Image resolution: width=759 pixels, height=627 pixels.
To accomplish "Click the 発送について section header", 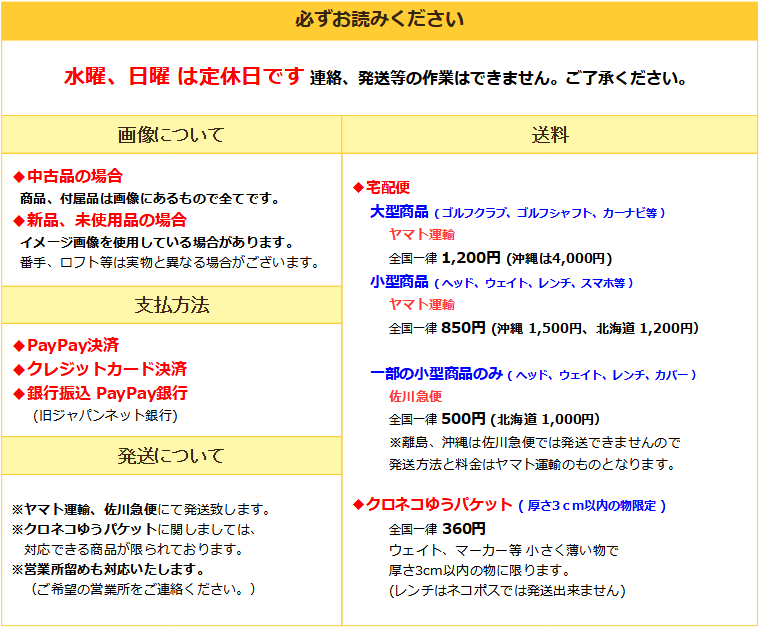I will [x=171, y=456].
